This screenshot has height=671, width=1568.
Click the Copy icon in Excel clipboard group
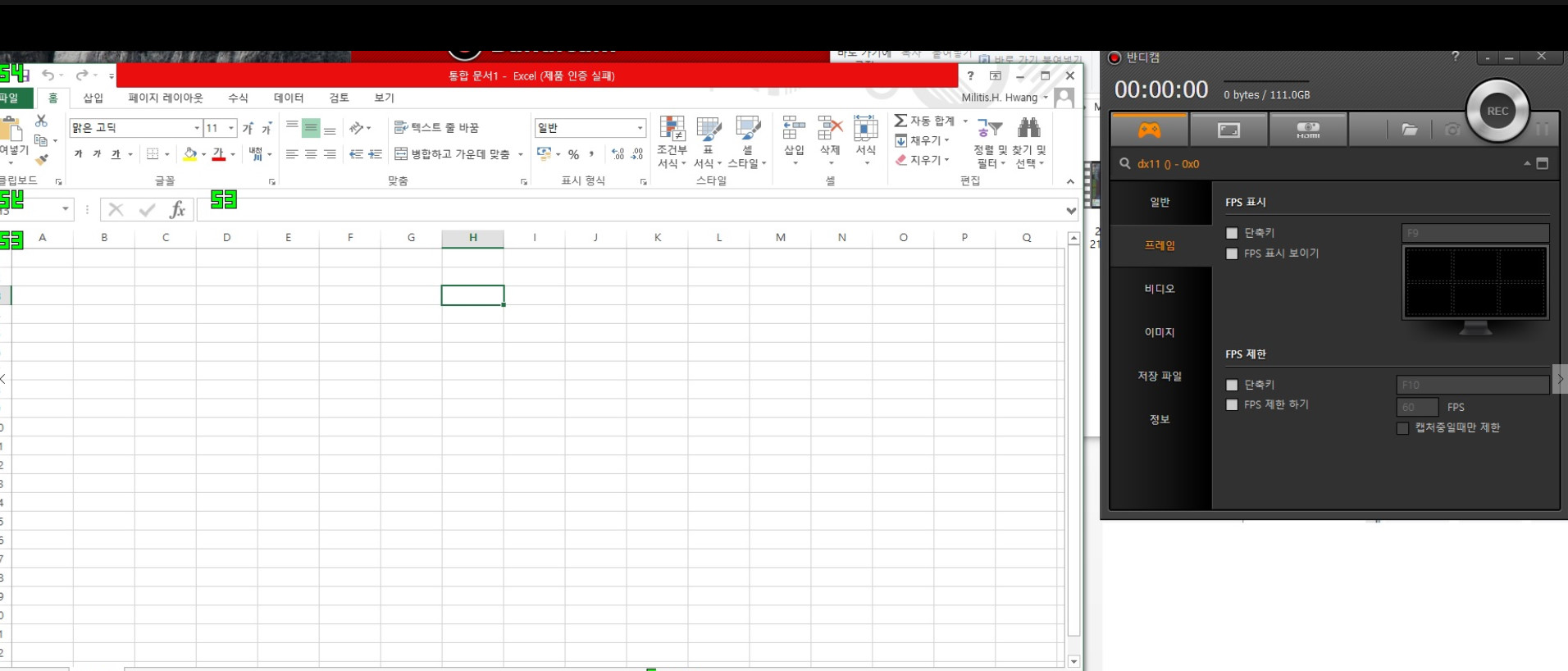coord(41,140)
